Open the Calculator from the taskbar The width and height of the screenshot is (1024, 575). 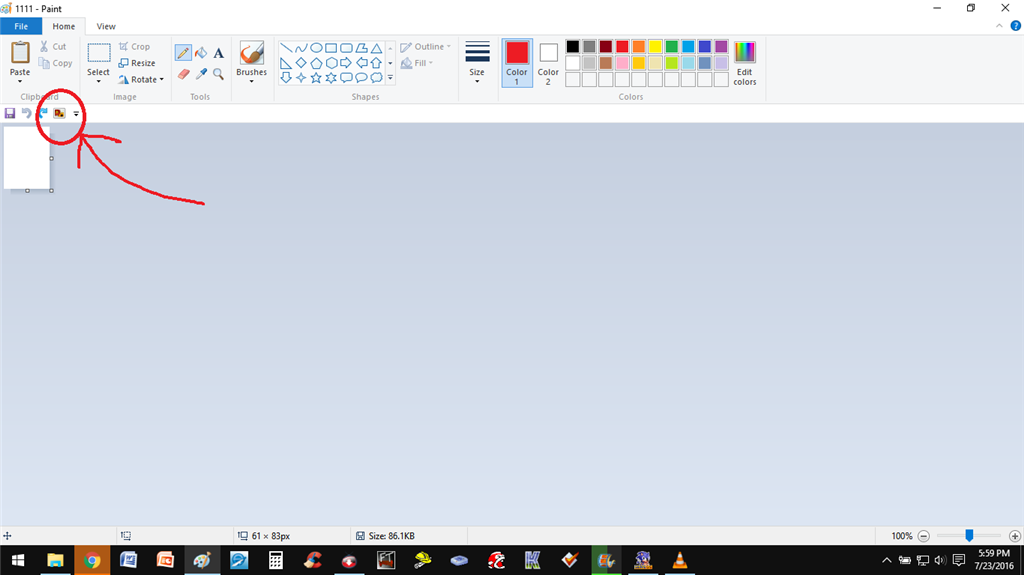(276, 561)
